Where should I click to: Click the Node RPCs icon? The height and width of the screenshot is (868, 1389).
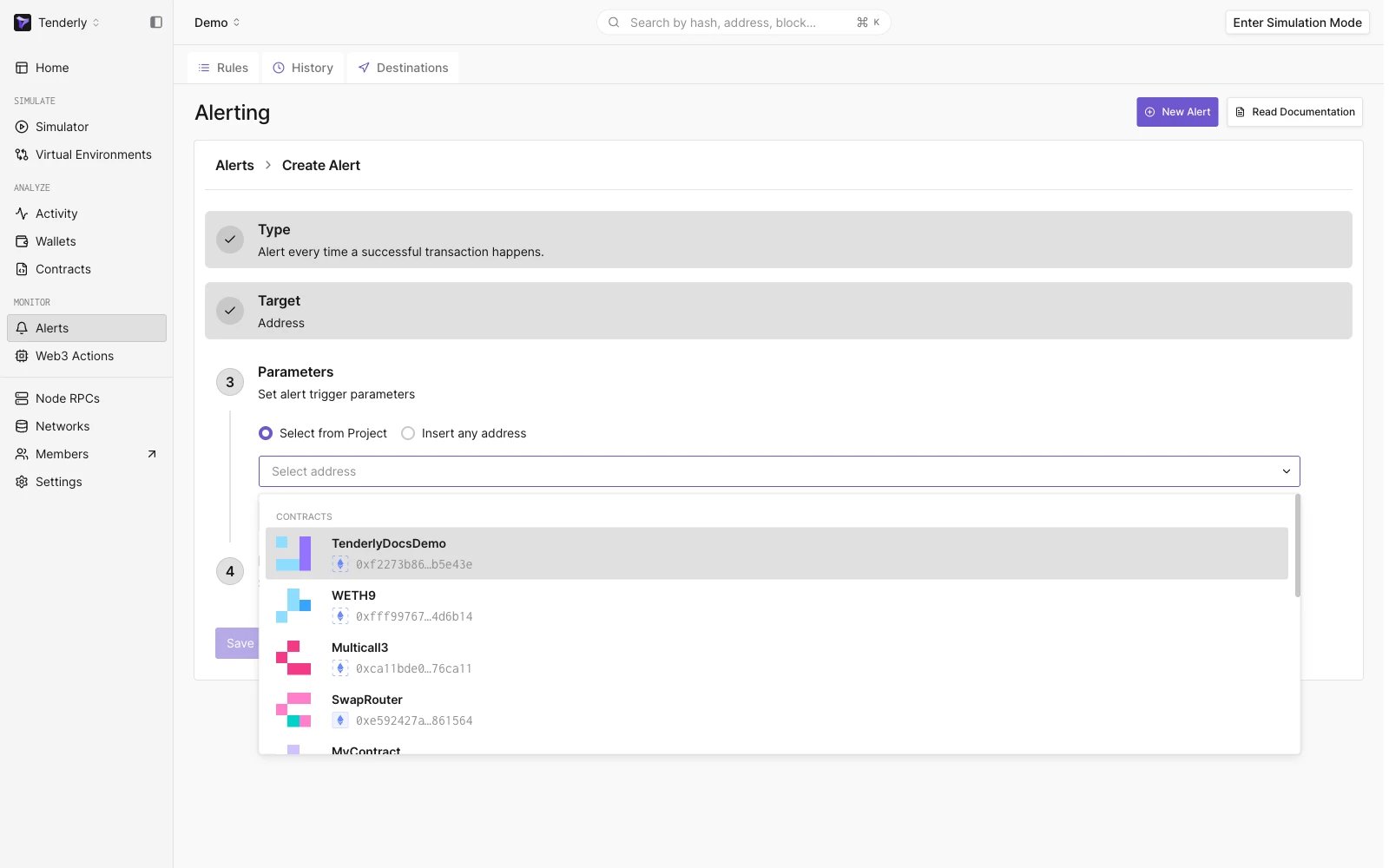pos(22,398)
